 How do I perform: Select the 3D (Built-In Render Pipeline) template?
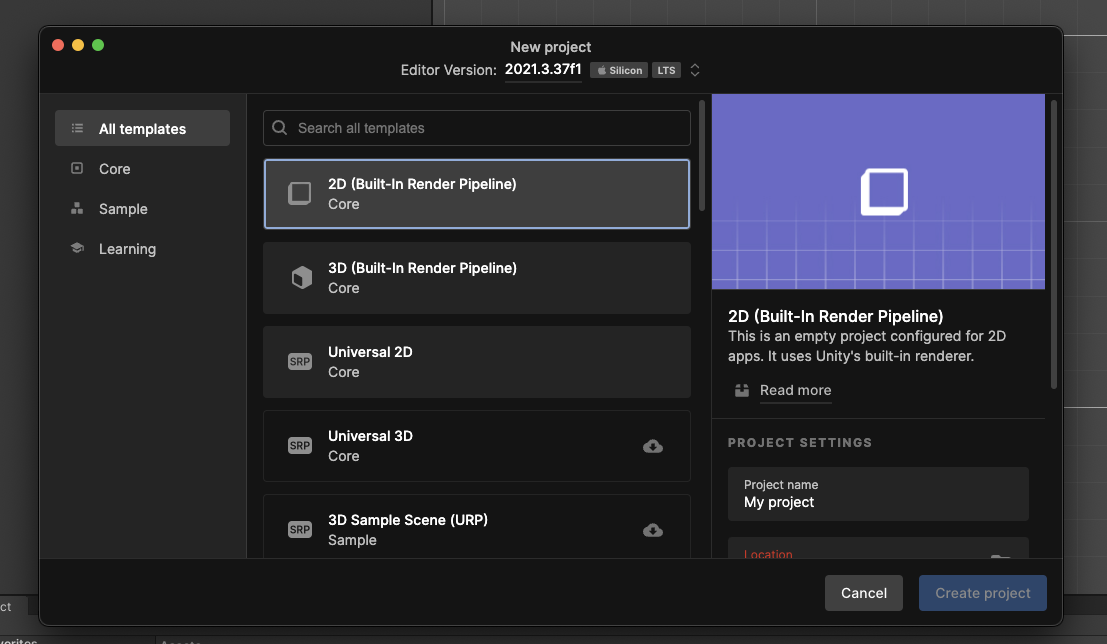[x=477, y=278]
